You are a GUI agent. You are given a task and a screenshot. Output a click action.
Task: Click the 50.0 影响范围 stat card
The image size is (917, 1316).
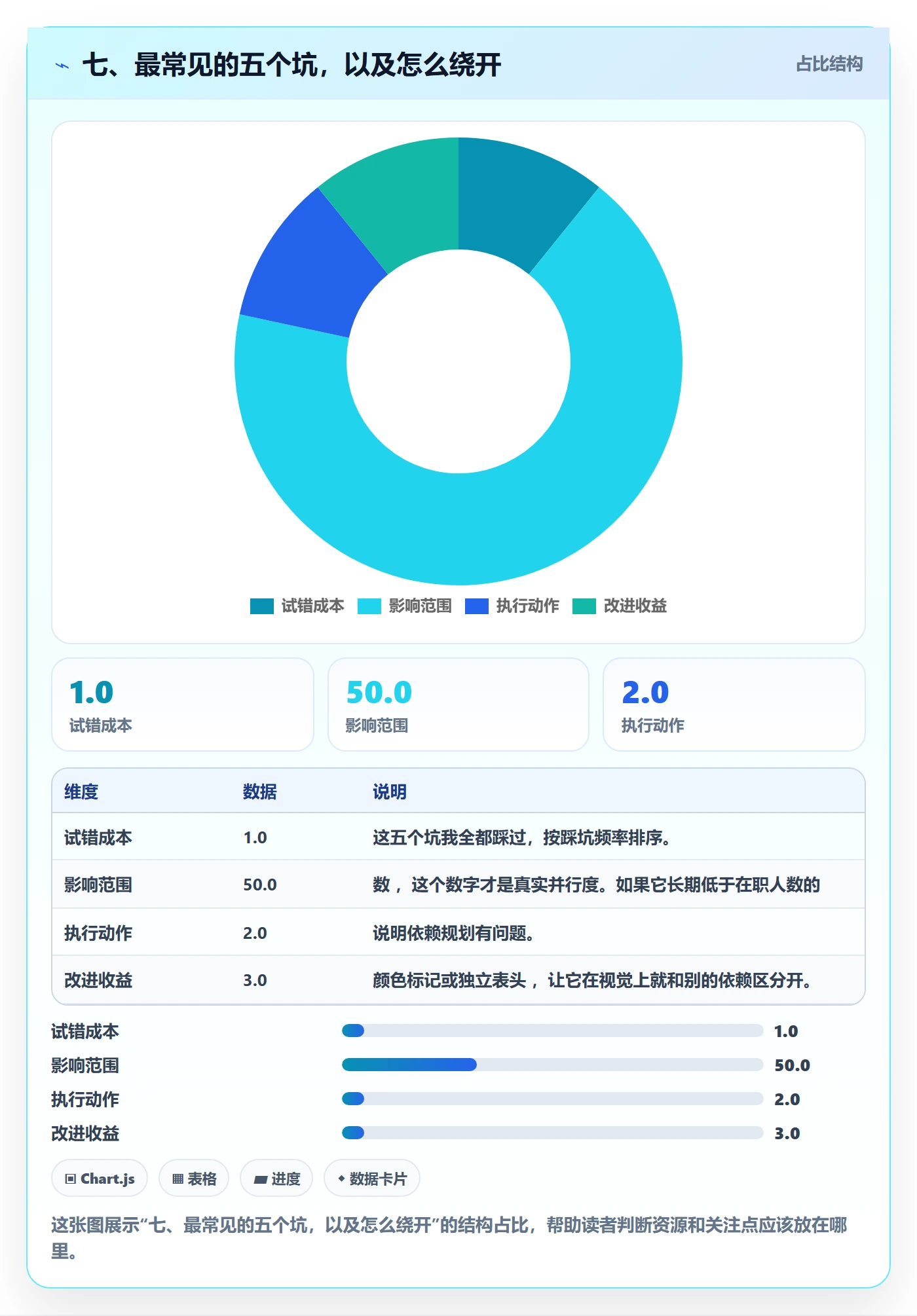click(458, 704)
